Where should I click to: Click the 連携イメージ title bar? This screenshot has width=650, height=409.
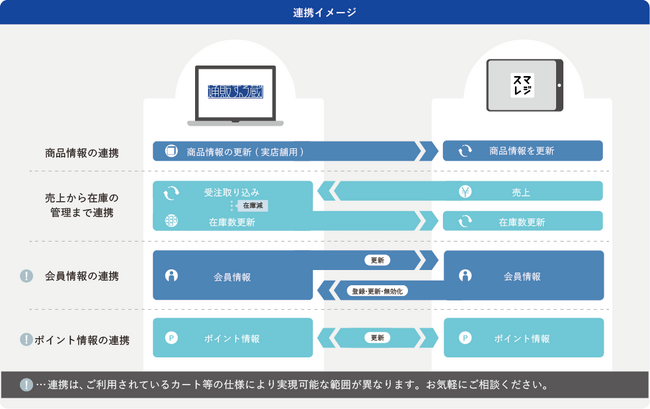coord(325,12)
